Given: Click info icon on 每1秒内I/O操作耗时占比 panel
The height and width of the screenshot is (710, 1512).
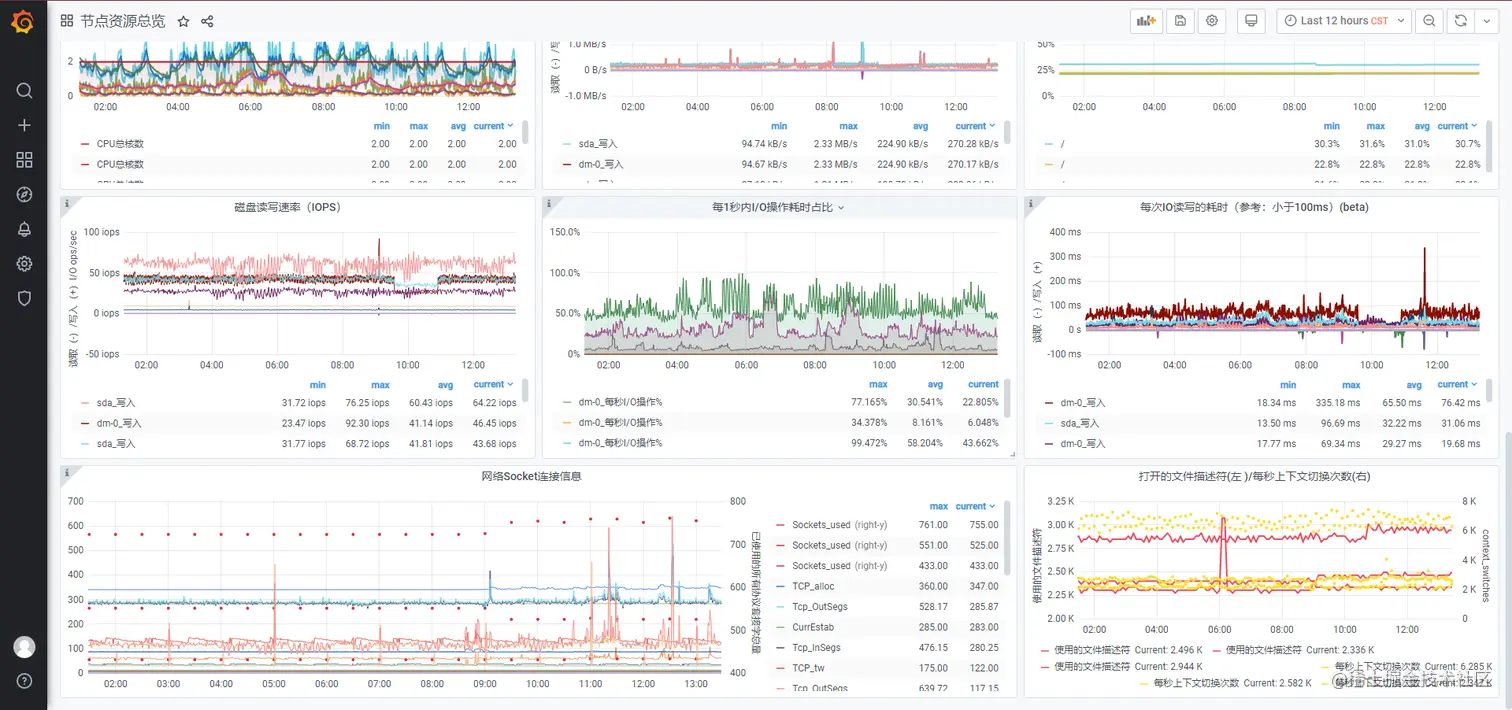Looking at the screenshot, I should [549, 202].
